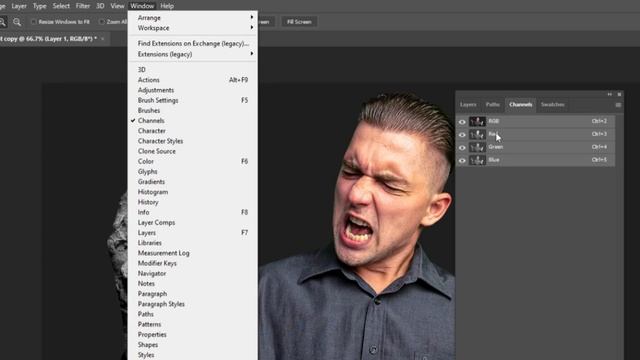This screenshot has width=640, height=360.
Task: Click the Blue channel thumbnail
Action: pyautogui.click(x=477, y=160)
